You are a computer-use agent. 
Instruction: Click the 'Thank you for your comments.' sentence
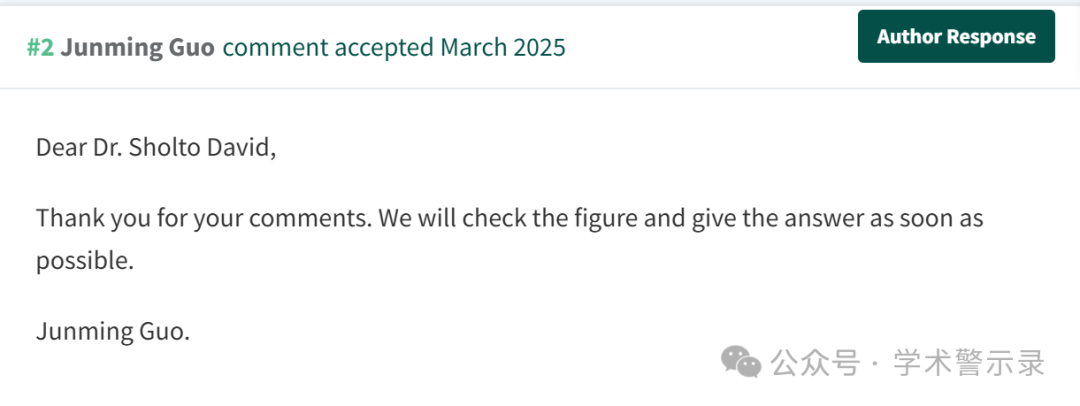pyautogui.click(x=205, y=219)
